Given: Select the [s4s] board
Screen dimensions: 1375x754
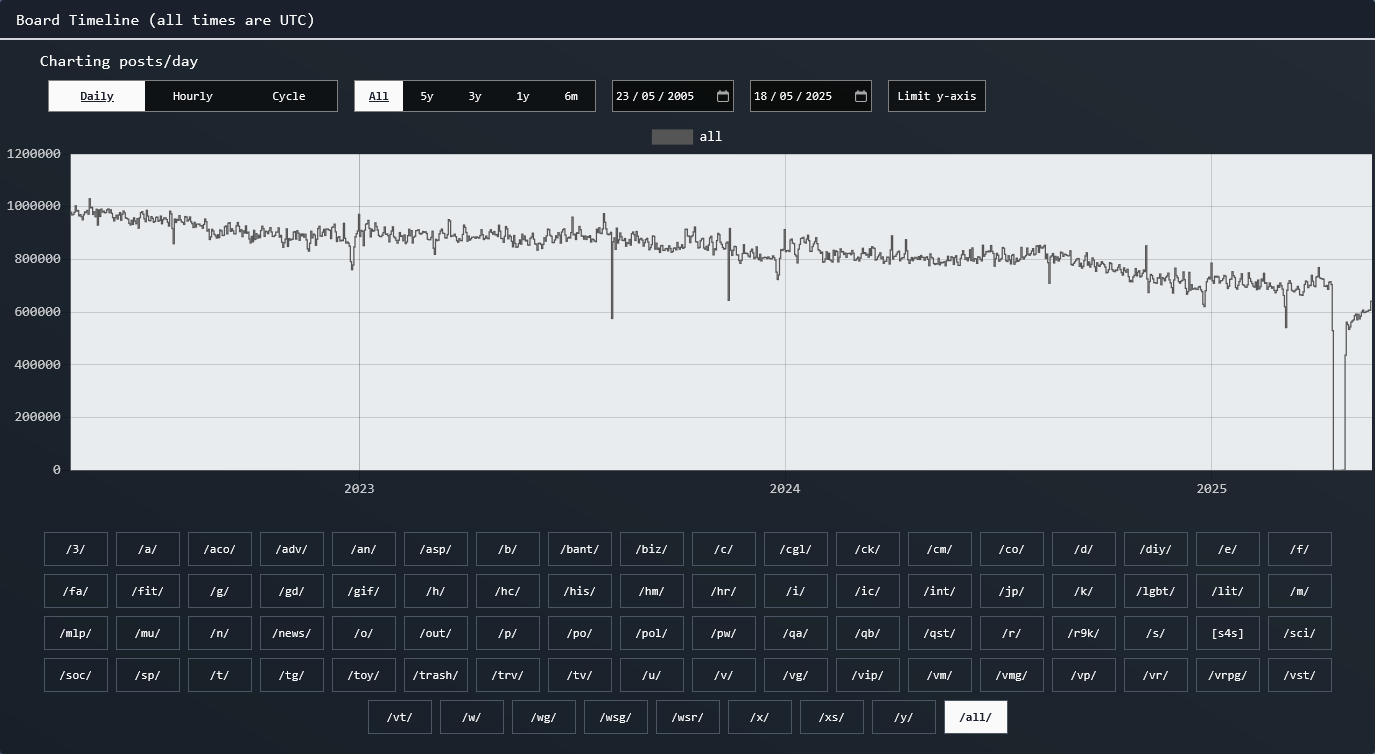Looking at the screenshot, I should tap(1228, 633).
